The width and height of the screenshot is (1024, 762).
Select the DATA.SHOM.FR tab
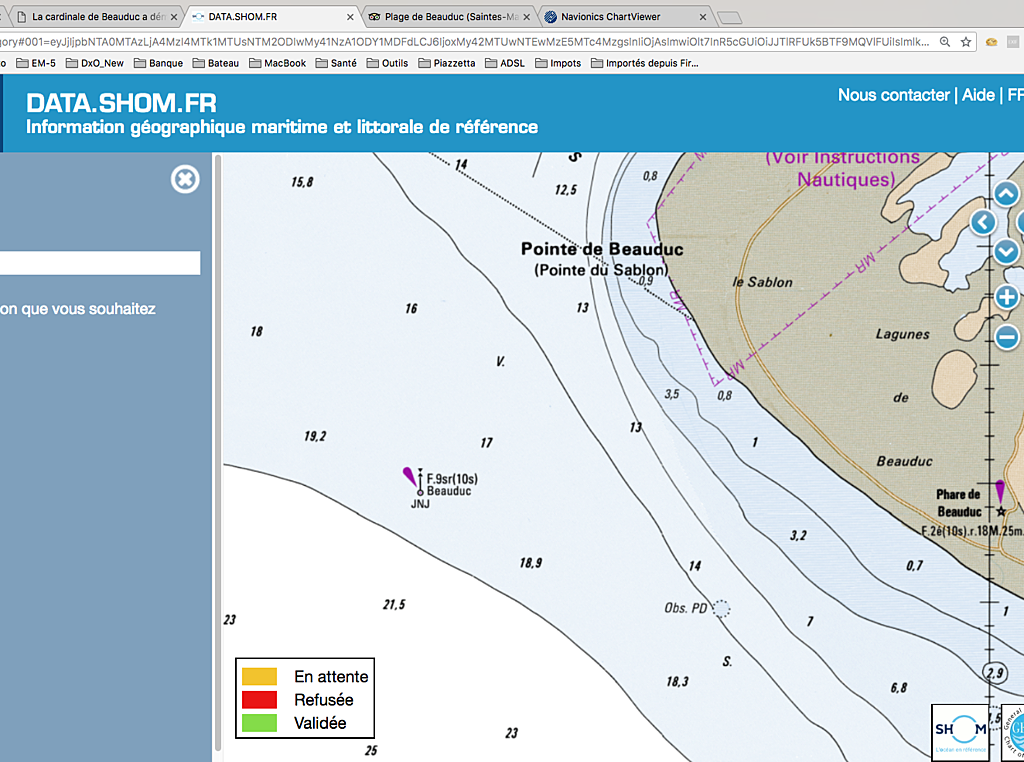click(x=273, y=17)
